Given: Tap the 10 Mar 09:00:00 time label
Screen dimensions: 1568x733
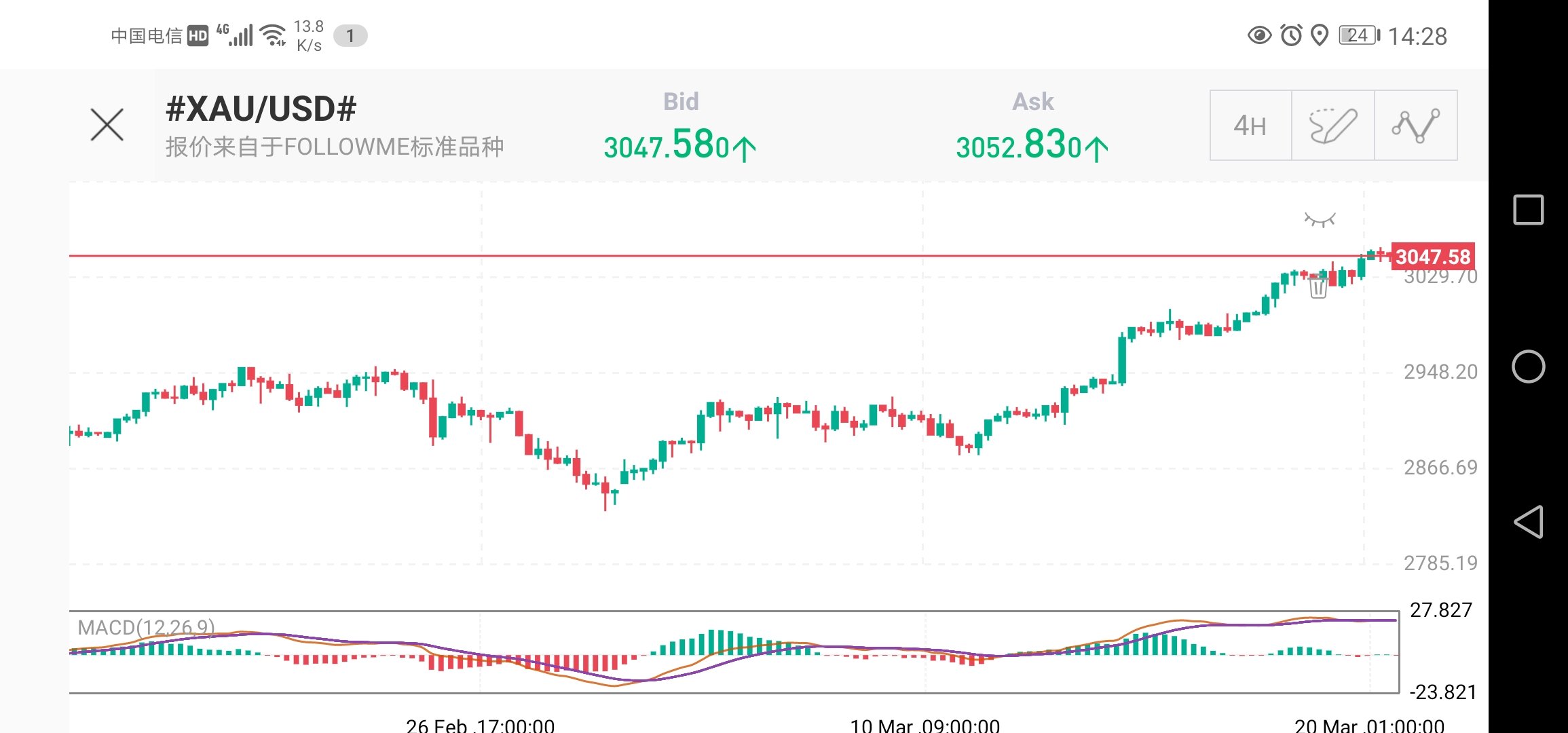Looking at the screenshot, I should coord(925,726).
